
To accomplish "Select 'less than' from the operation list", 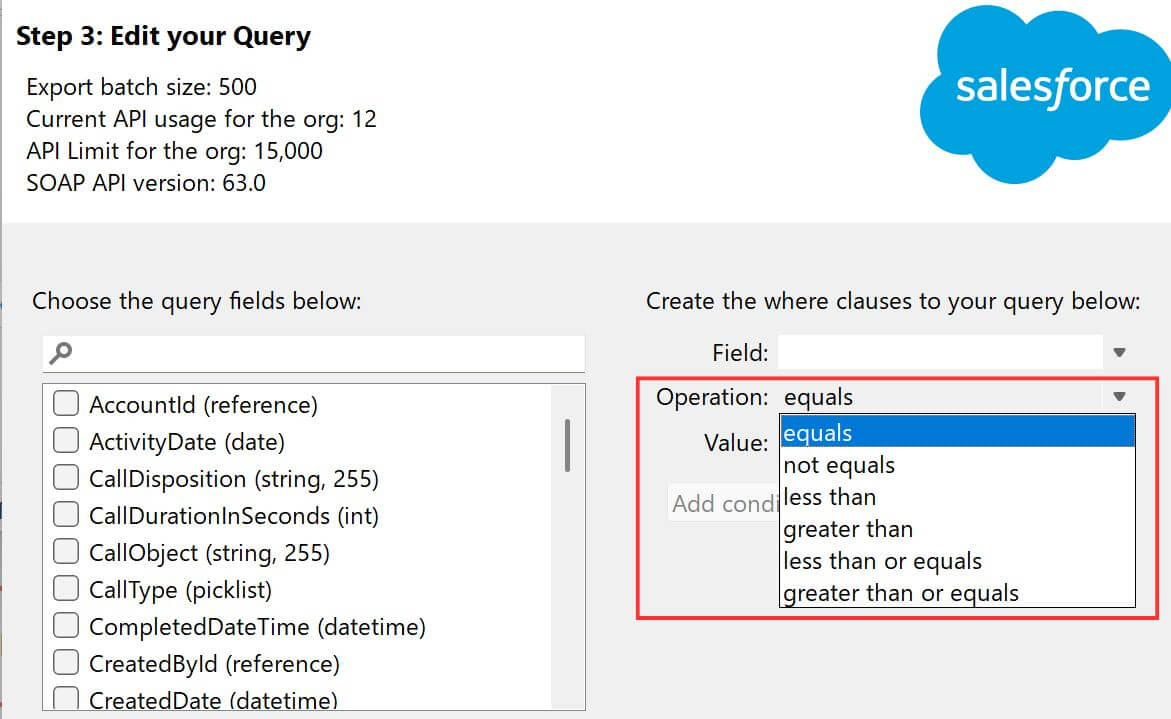I will pyautogui.click(x=829, y=496).
